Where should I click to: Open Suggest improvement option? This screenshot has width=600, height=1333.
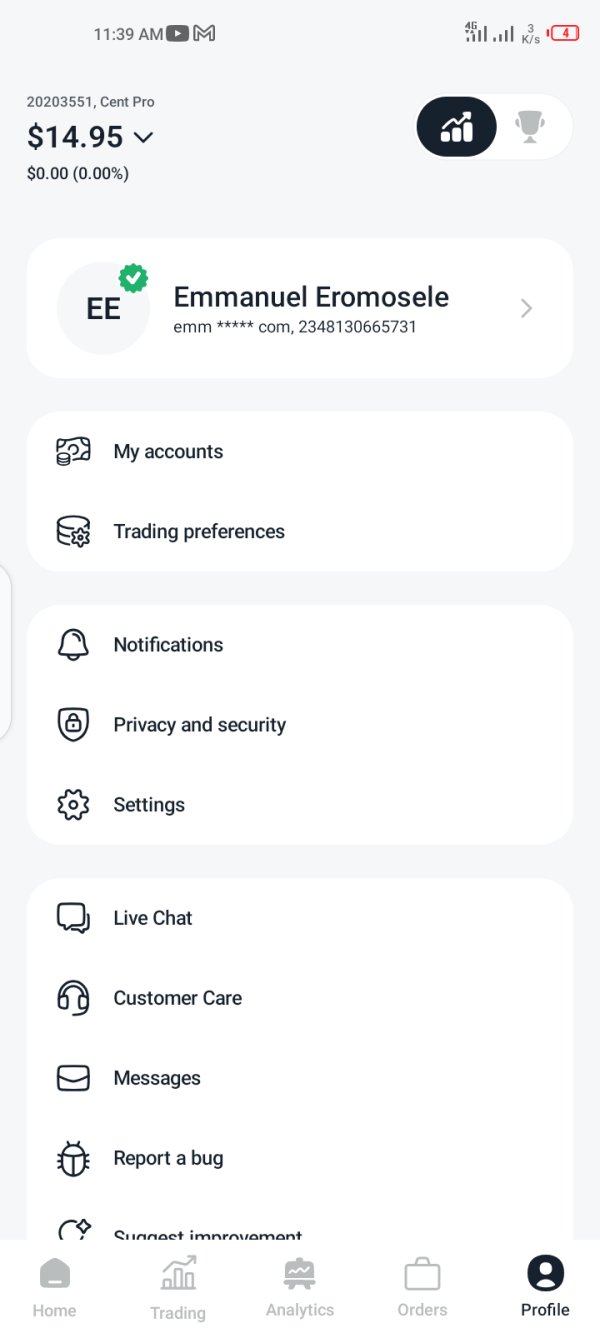[208, 1232]
